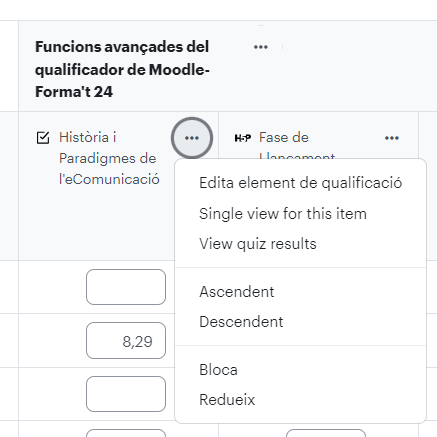The height and width of the screenshot is (437, 437).
Task: Click the quiz icon beside Història i Paradigmes
Action: [43, 138]
